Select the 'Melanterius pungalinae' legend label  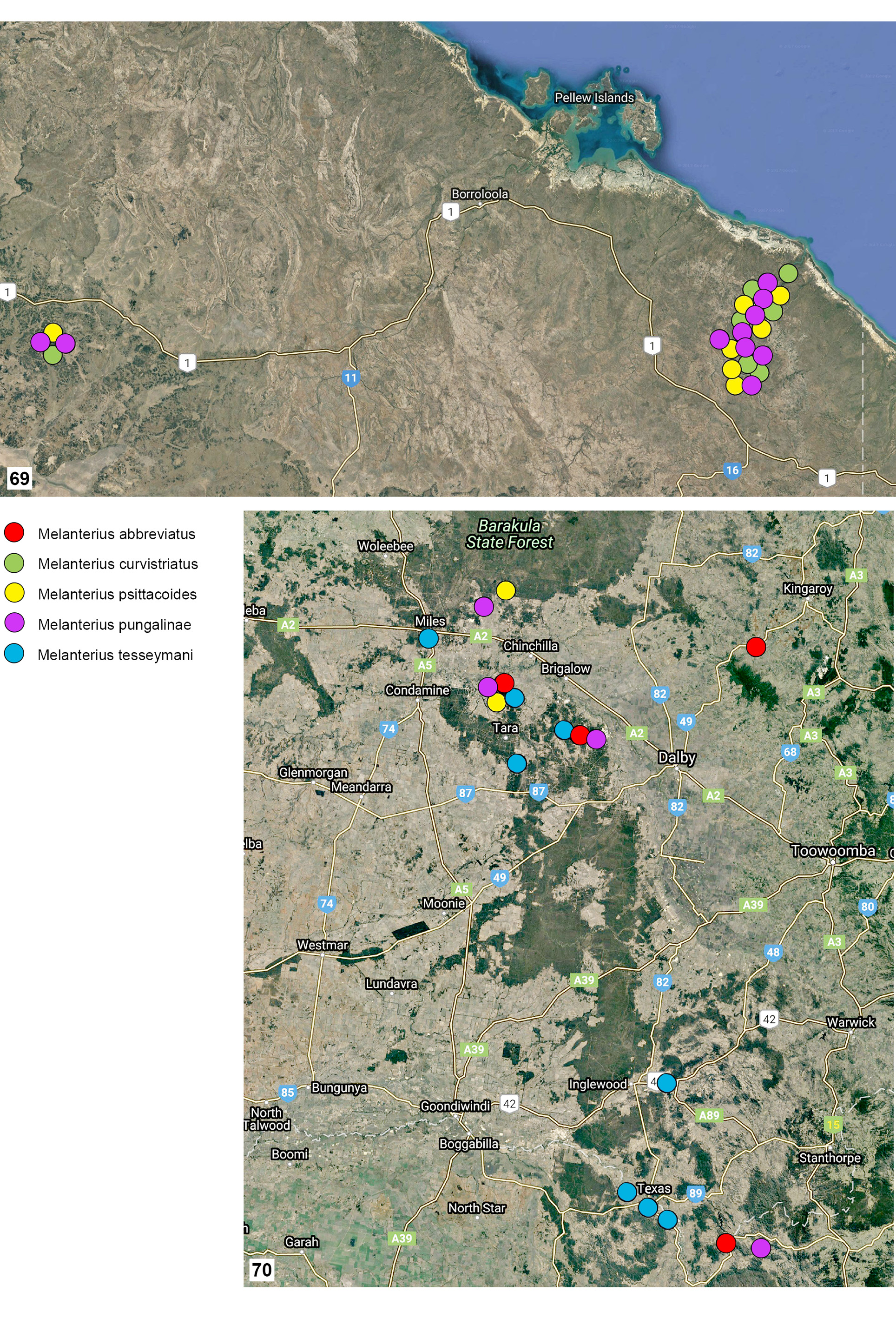pyautogui.click(x=114, y=625)
